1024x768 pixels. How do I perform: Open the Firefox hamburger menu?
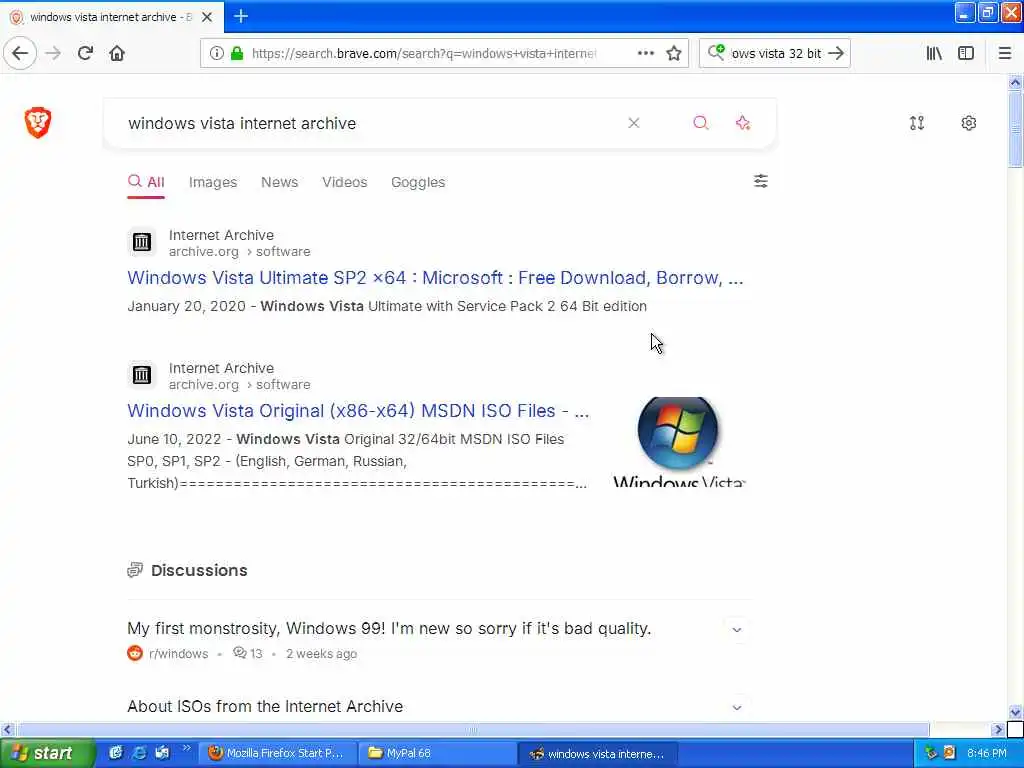pos(1005,53)
